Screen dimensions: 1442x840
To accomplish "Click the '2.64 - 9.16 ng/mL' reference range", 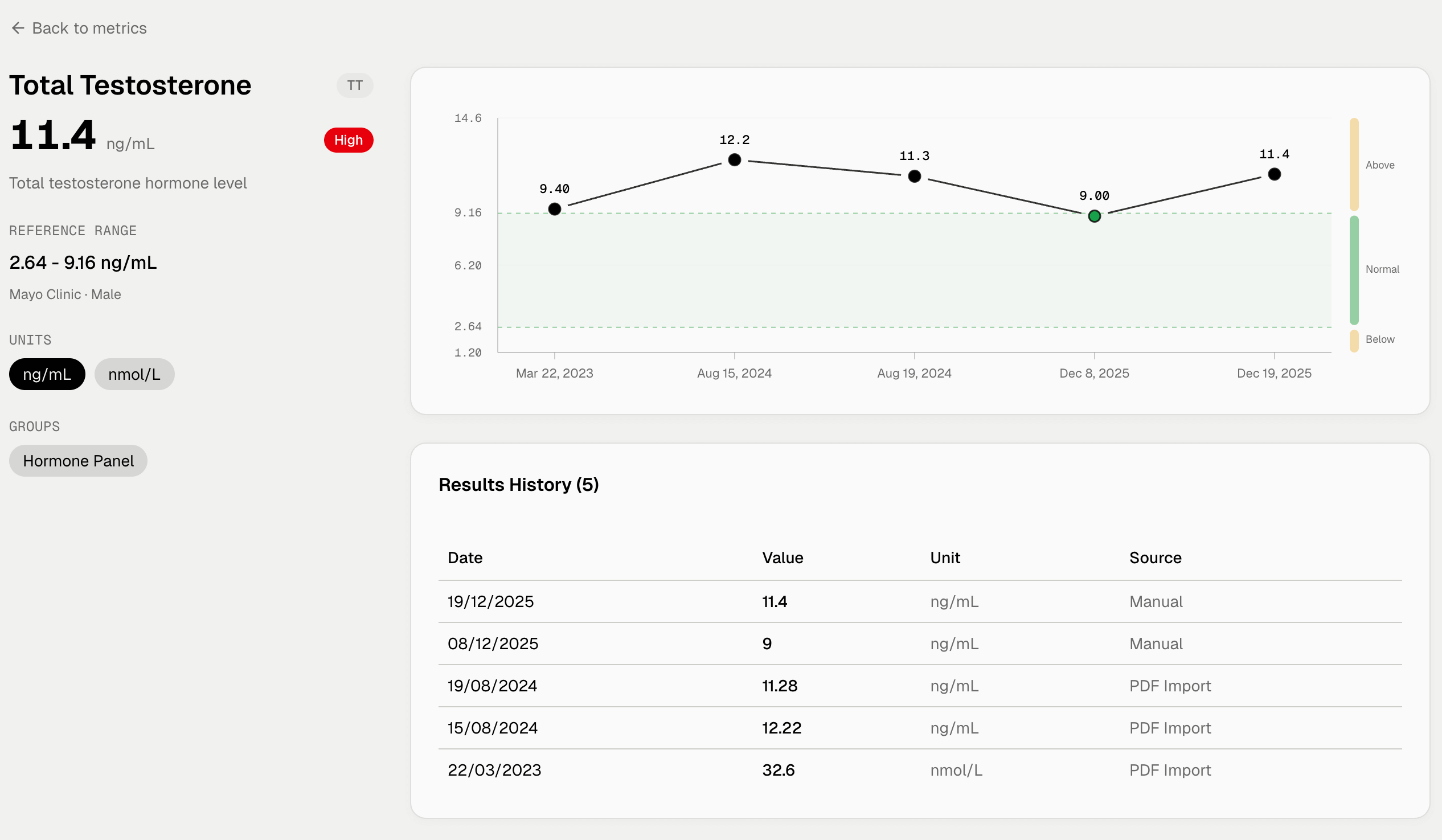I will pos(83,263).
